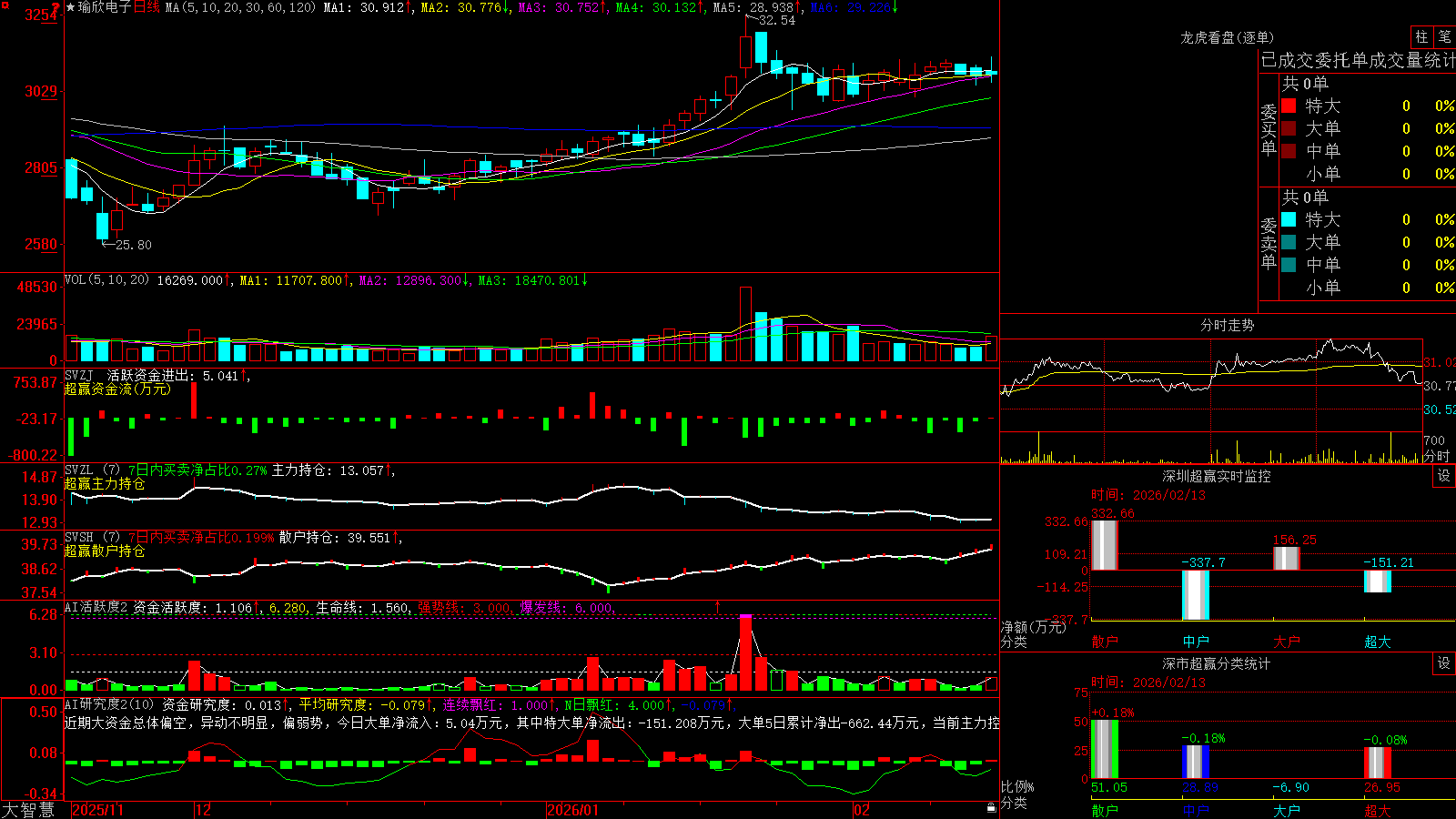
Task: Open 设 settings for 深市超赢分类统计
Action: click(1444, 663)
